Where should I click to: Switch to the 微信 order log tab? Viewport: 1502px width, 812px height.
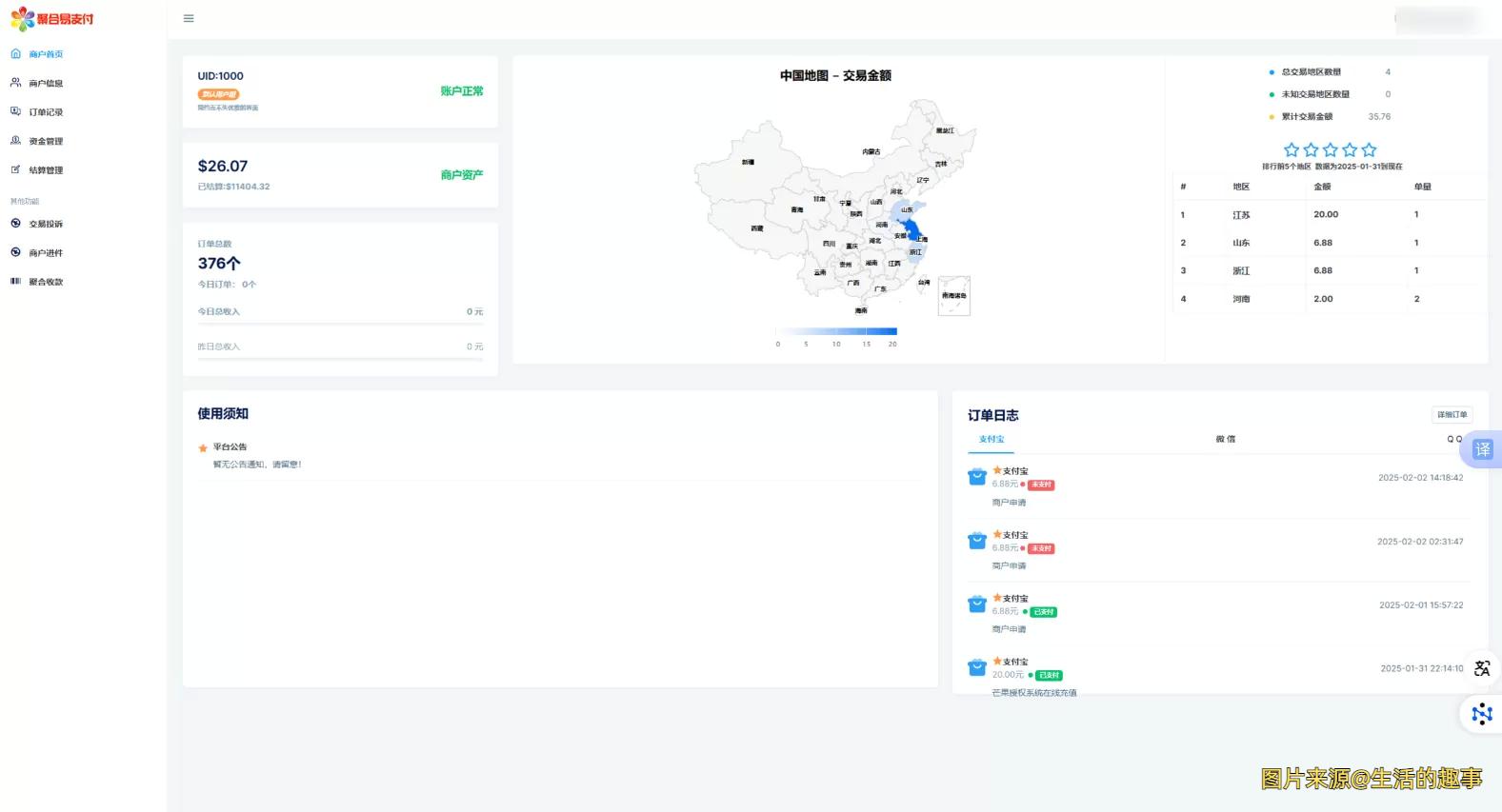coord(1225,439)
